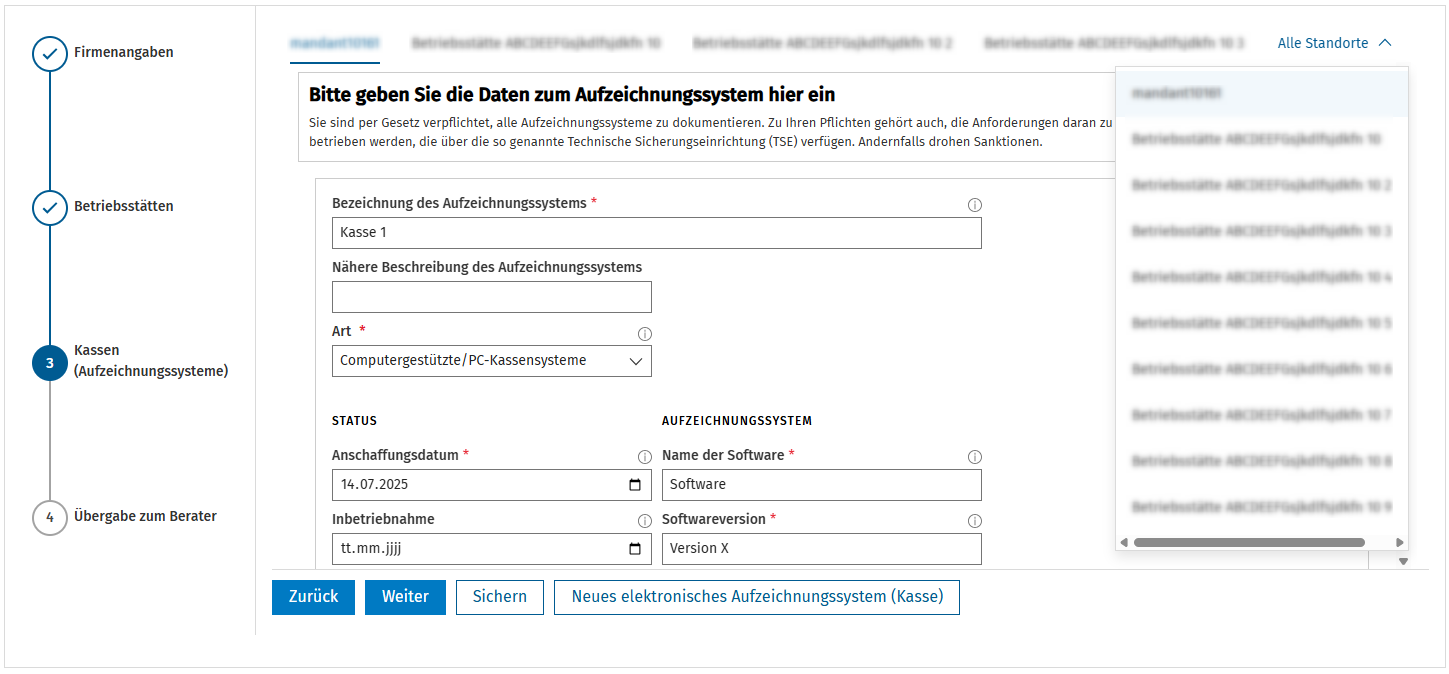Click info icon next to Art field
The height and width of the screenshot is (674, 1449).
pos(645,334)
